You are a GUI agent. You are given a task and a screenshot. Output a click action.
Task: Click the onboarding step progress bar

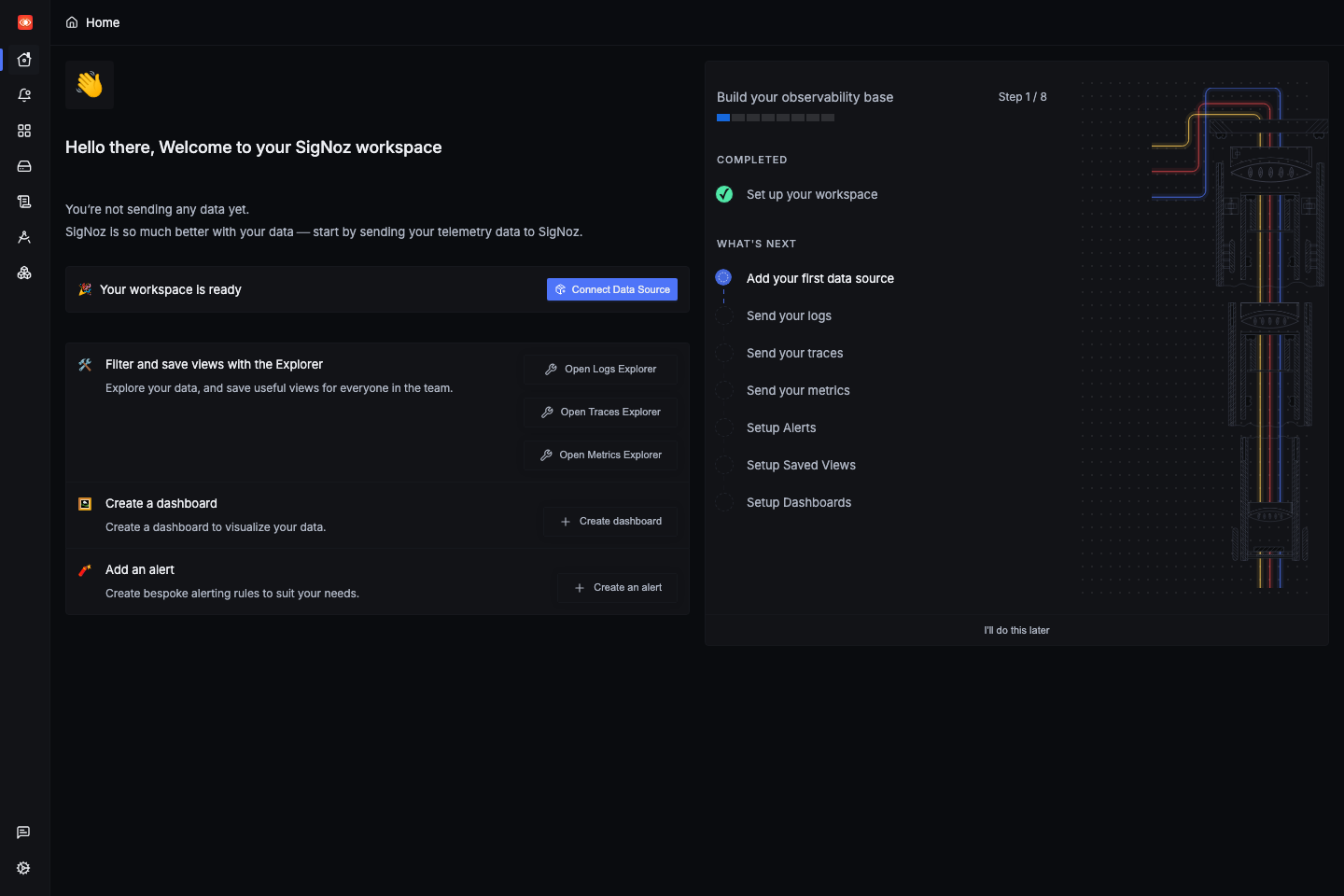(x=776, y=118)
